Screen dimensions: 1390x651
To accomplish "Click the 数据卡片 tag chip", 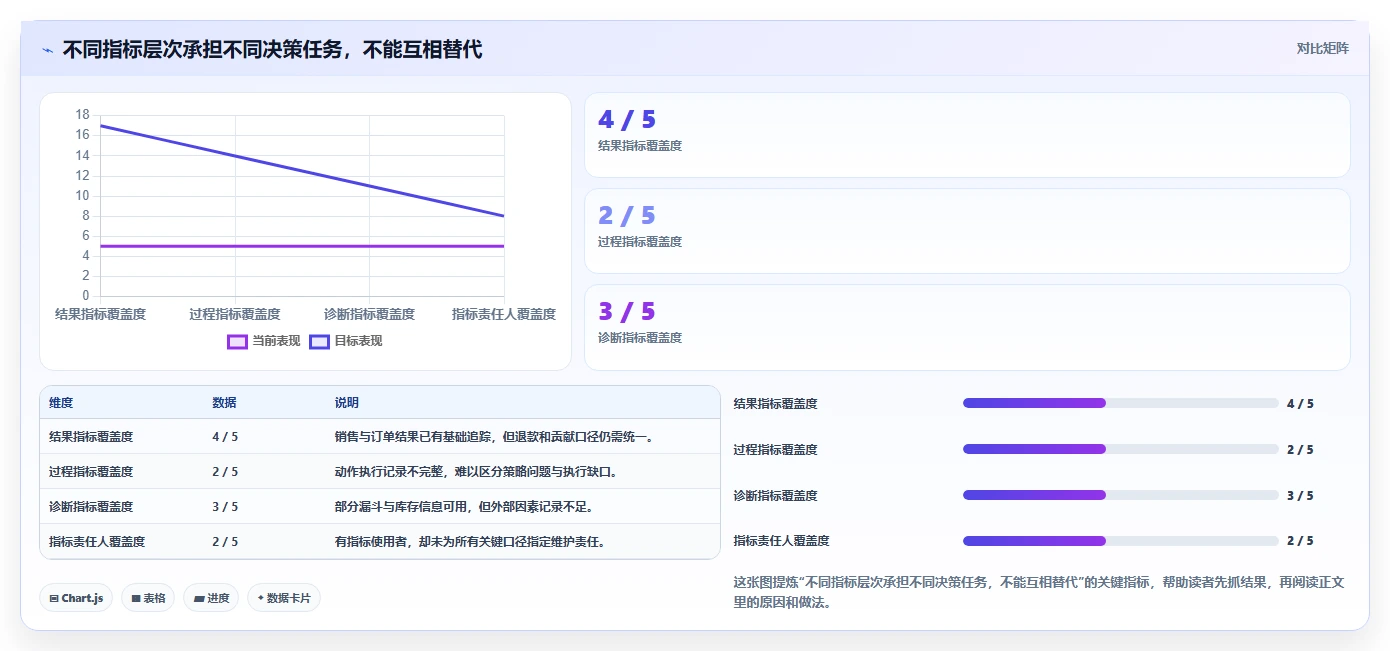I will coord(284,598).
